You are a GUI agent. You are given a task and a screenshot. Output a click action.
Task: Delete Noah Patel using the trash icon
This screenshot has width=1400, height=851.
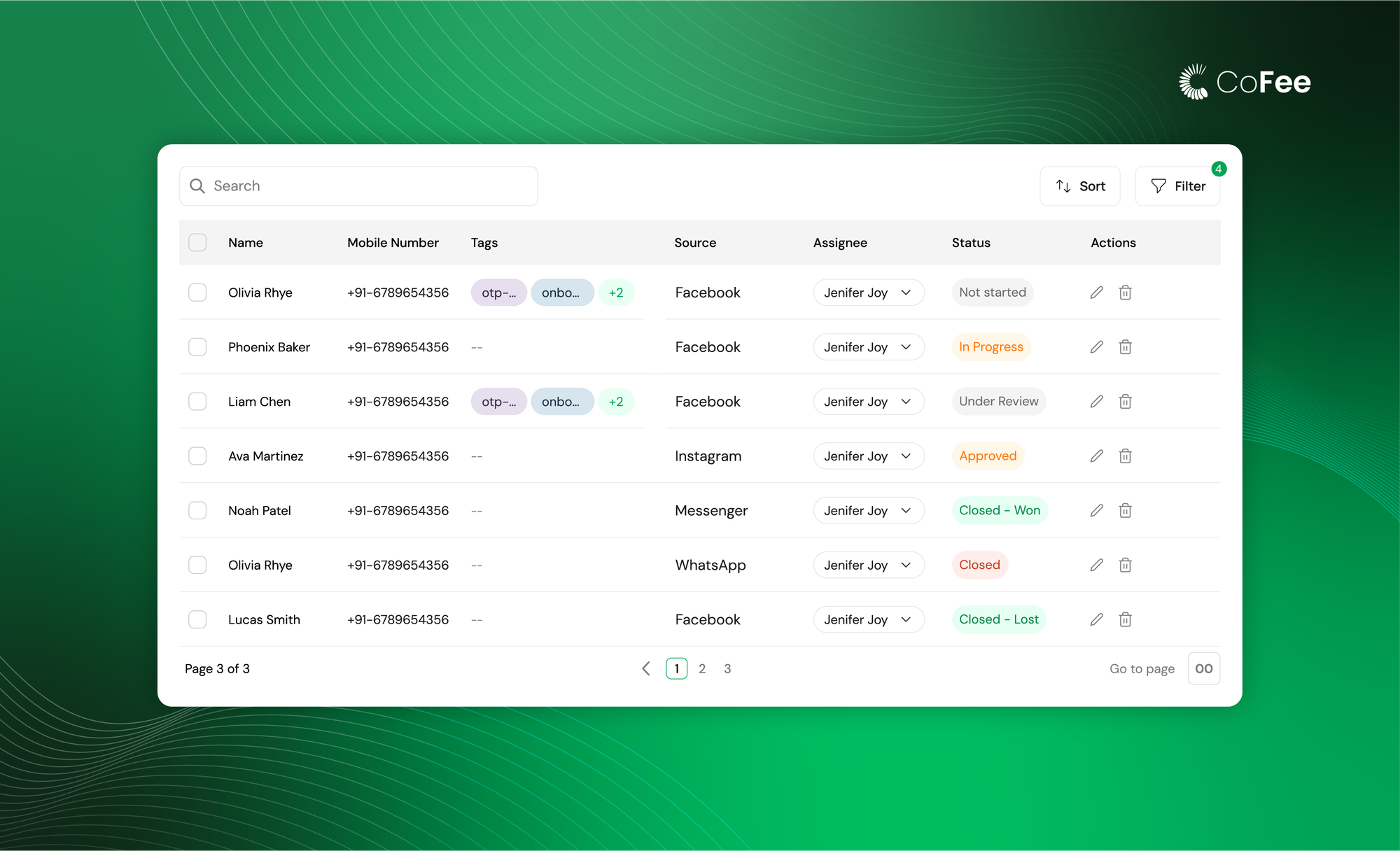point(1125,510)
